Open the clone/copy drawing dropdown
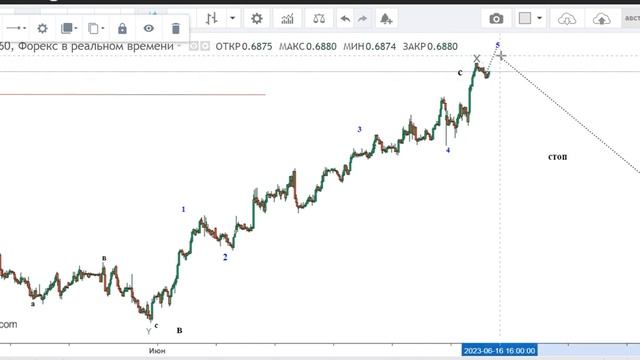 (x=96, y=29)
